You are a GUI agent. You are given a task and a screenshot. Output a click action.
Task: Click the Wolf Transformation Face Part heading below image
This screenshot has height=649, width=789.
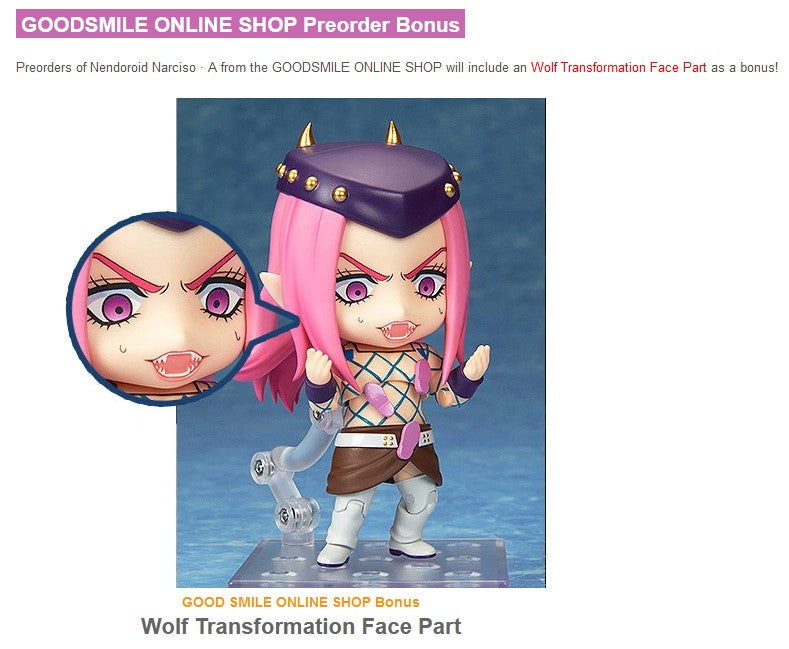(x=301, y=626)
